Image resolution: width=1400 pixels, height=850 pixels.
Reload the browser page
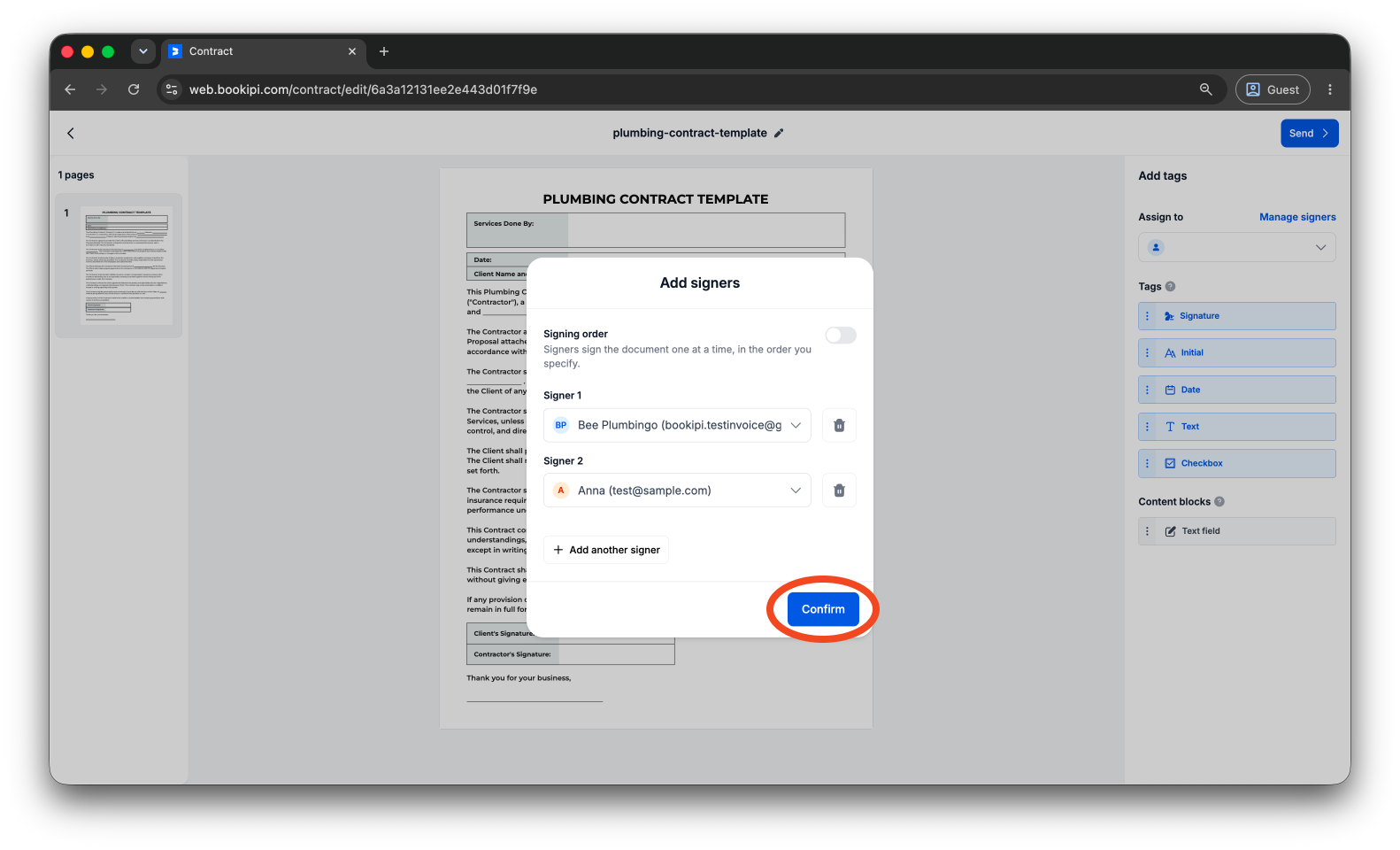(x=134, y=89)
